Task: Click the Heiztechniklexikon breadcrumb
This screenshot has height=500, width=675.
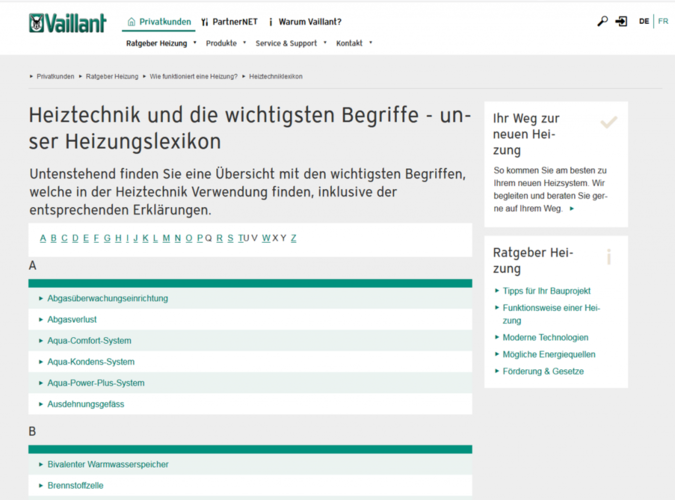Action: 276,77
